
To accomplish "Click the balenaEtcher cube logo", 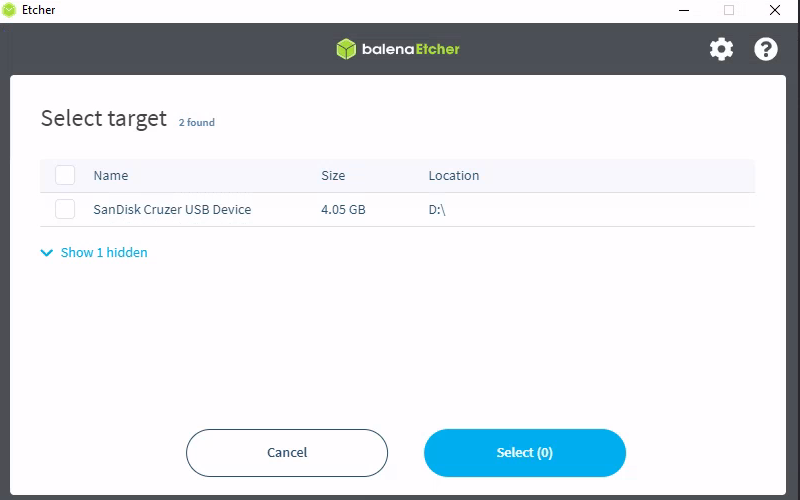I will pos(346,49).
